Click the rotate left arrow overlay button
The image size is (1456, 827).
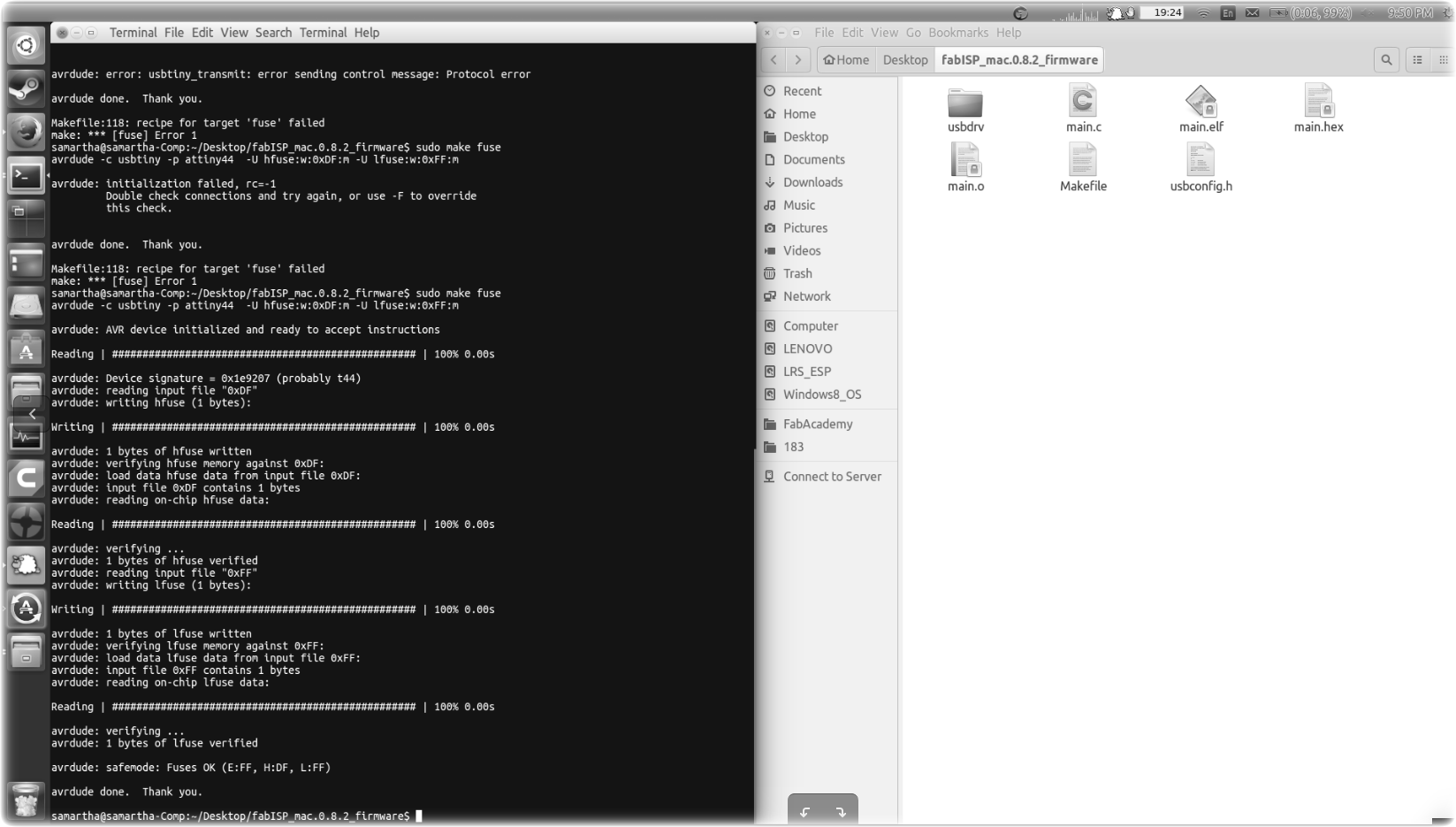(x=804, y=812)
